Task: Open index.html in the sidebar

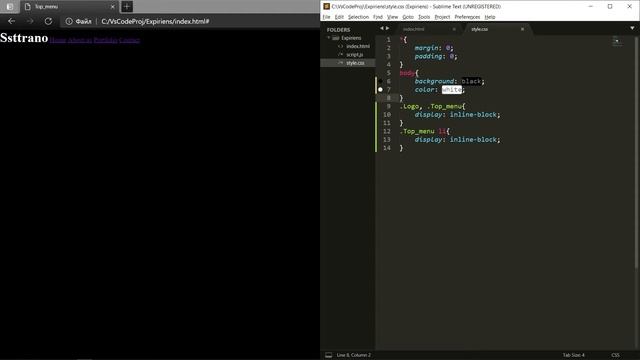Action: pyautogui.click(x=358, y=46)
